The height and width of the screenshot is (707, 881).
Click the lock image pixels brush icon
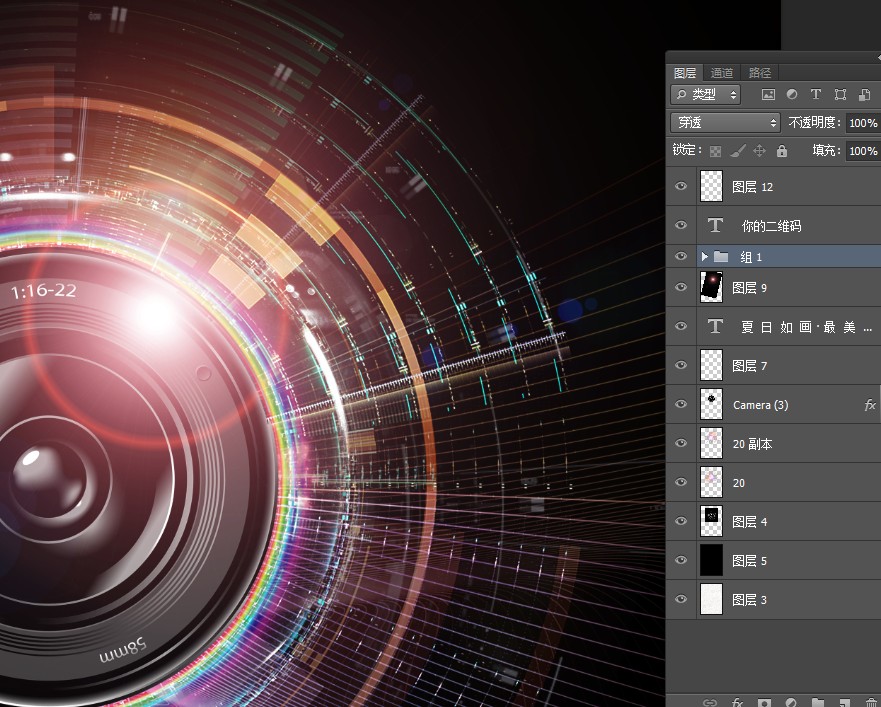738,151
